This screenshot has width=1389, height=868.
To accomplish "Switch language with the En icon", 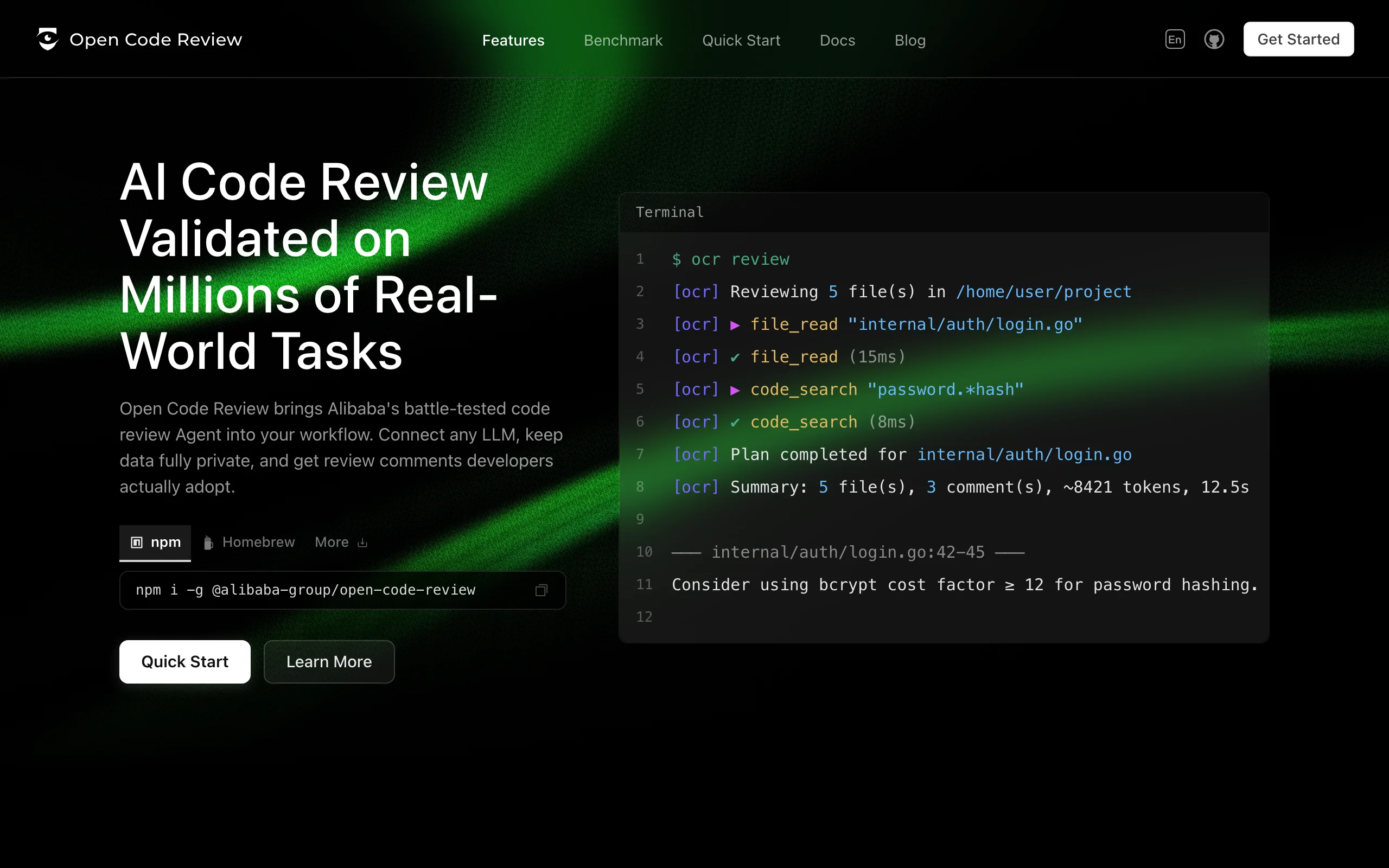I will (x=1175, y=39).
